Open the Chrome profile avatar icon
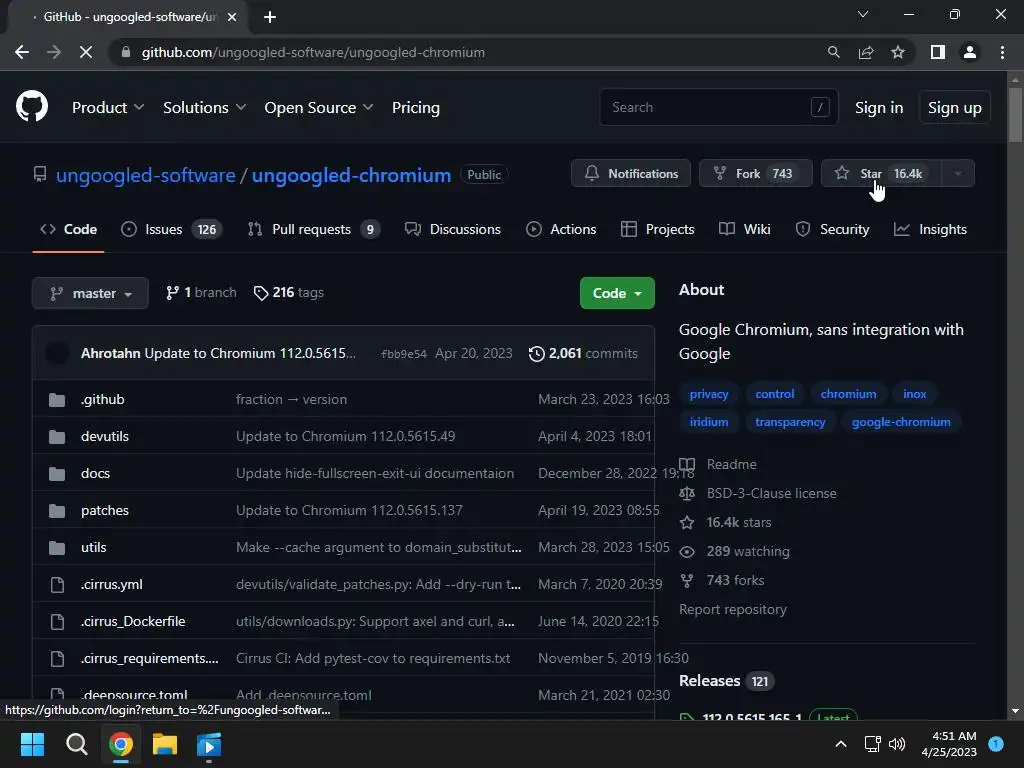 (970, 52)
